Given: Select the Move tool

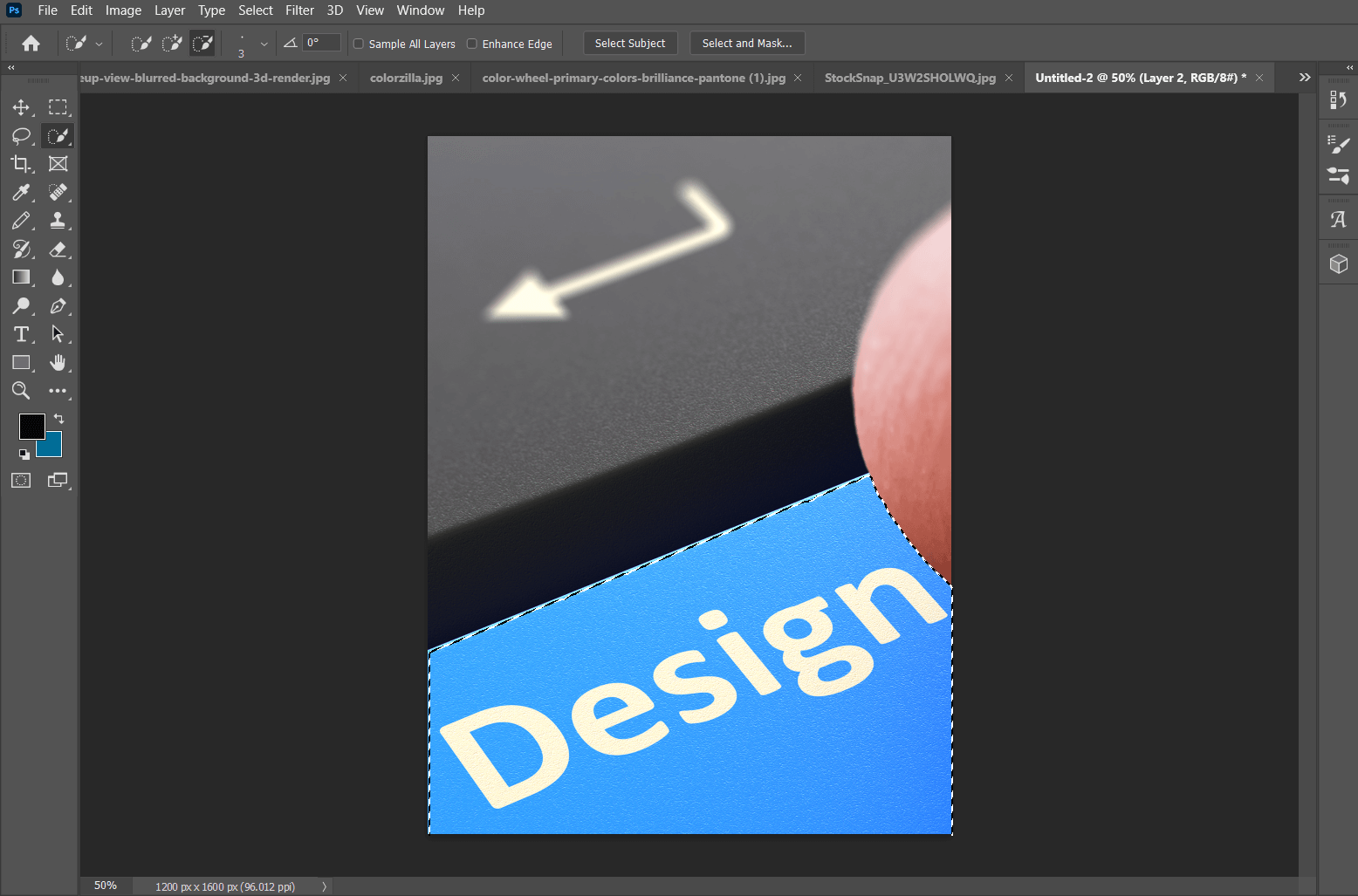Looking at the screenshot, I should tap(21, 107).
